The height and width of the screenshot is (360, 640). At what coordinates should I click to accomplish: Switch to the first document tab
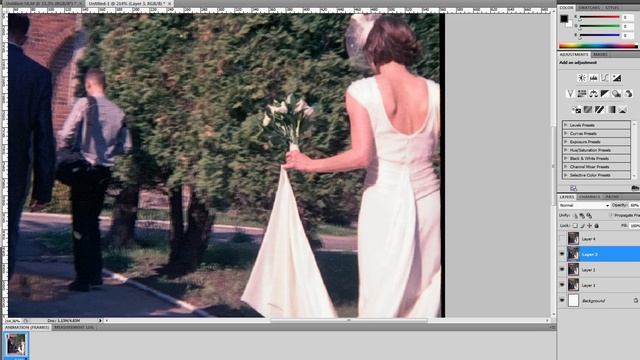[42, 3]
